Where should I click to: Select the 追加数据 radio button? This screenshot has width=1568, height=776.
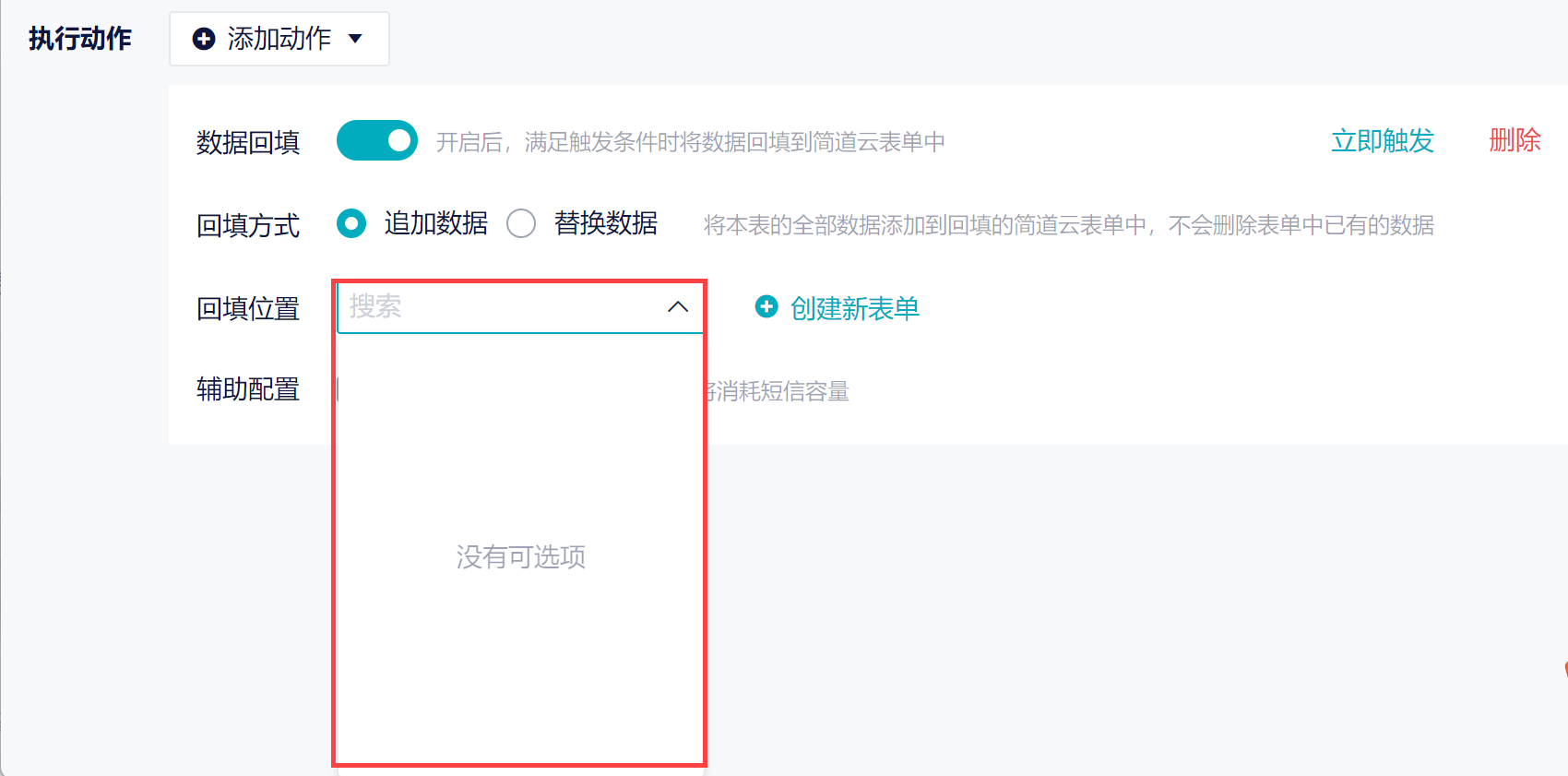coord(351,223)
